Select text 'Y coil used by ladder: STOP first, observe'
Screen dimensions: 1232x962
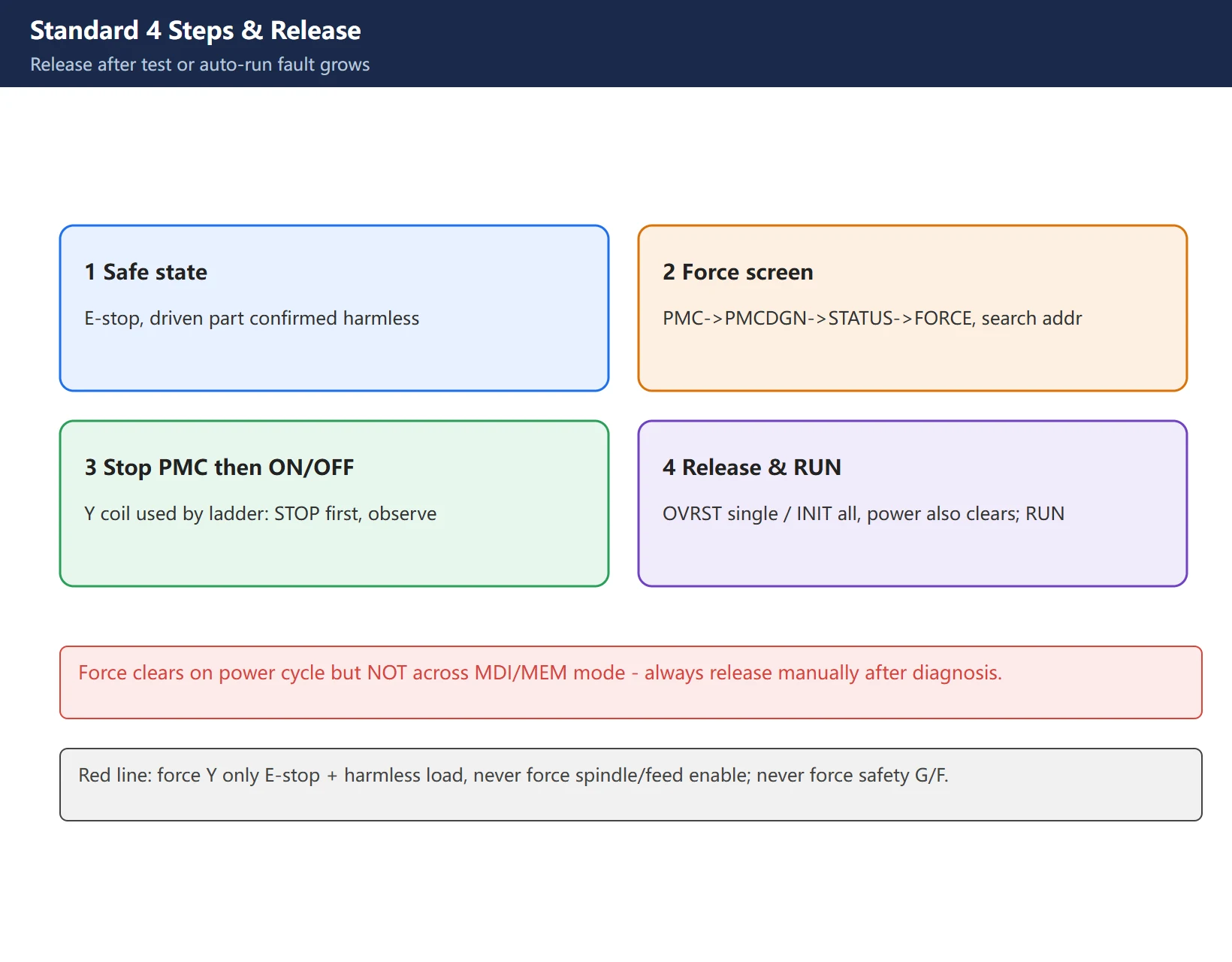[x=260, y=513]
